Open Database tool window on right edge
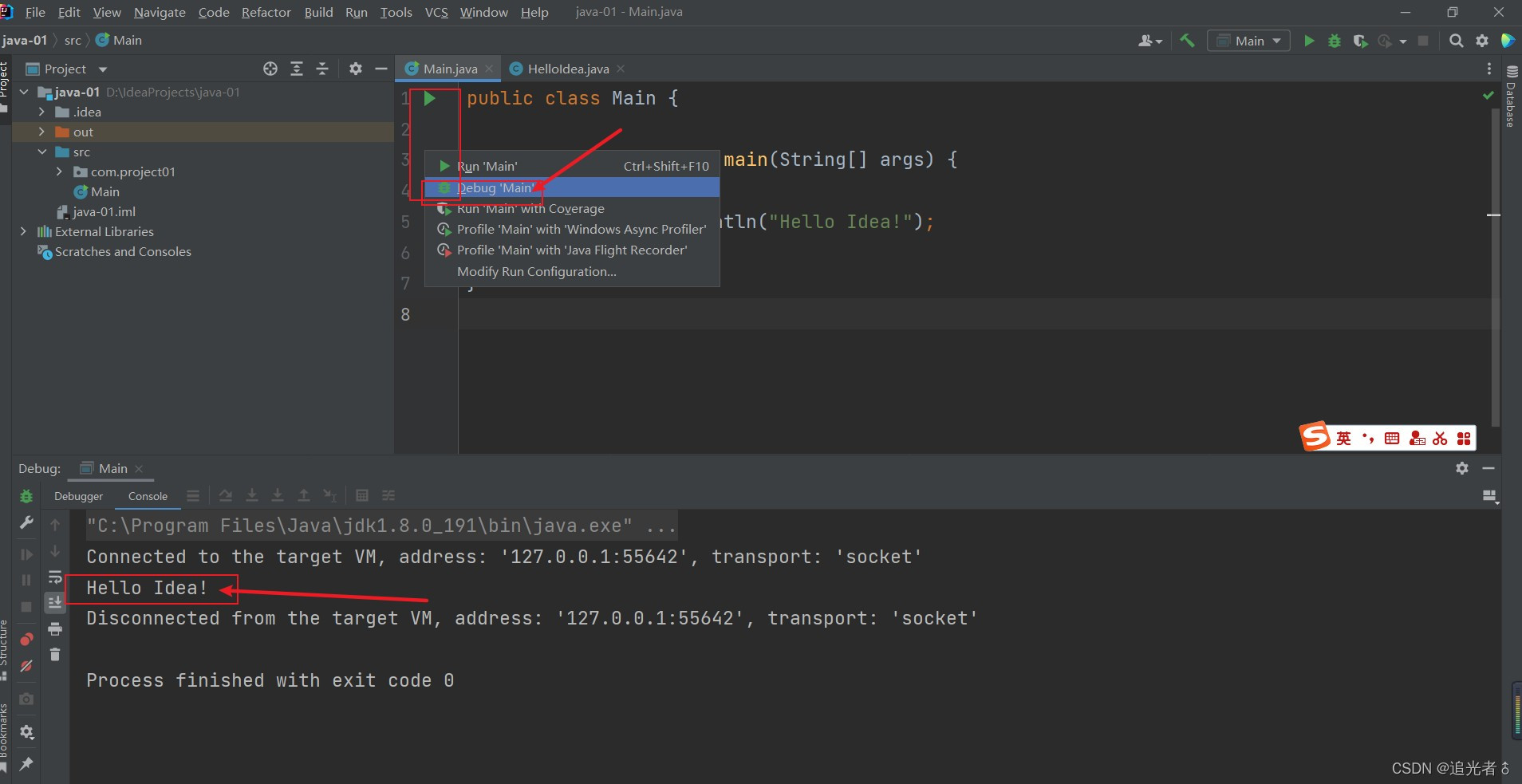The width and height of the screenshot is (1522, 784). tap(1511, 97)
